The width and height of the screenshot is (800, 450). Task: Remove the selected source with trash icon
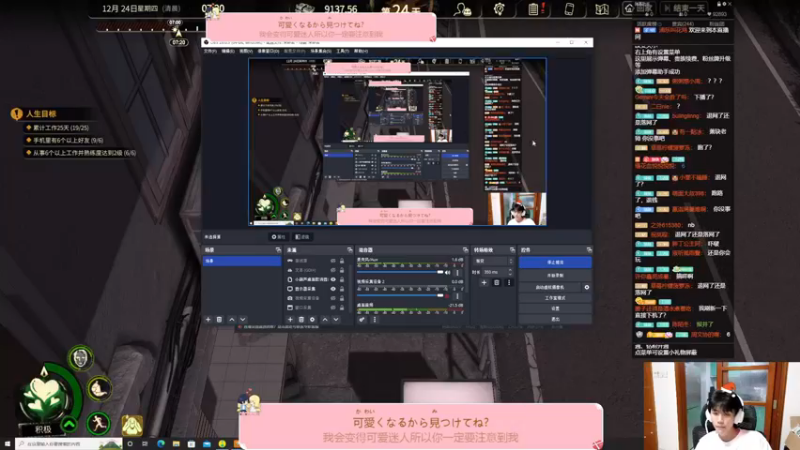point(301,319)
